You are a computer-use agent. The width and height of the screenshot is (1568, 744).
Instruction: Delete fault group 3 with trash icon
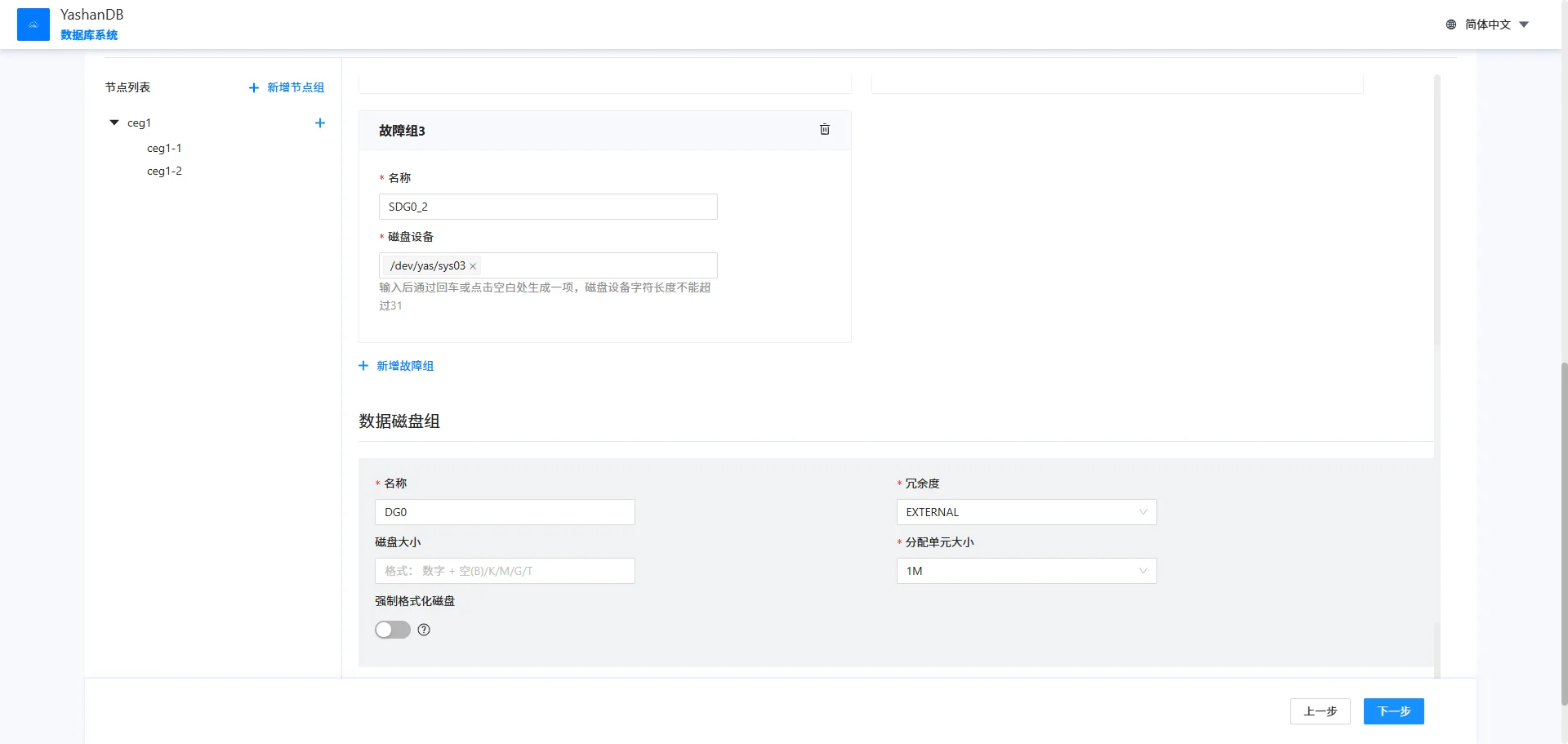tap(825, 130)
